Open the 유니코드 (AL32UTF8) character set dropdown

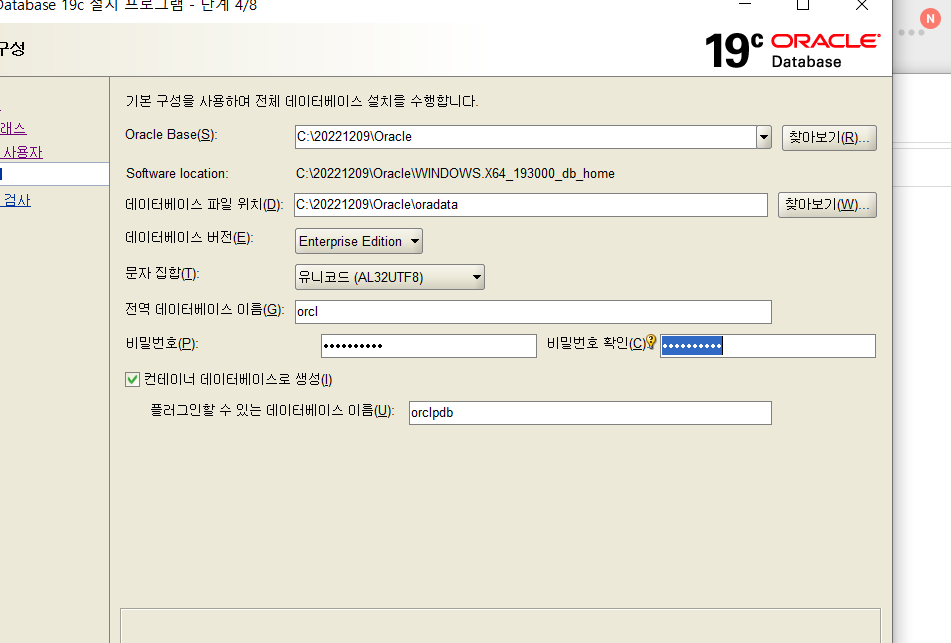390,277
